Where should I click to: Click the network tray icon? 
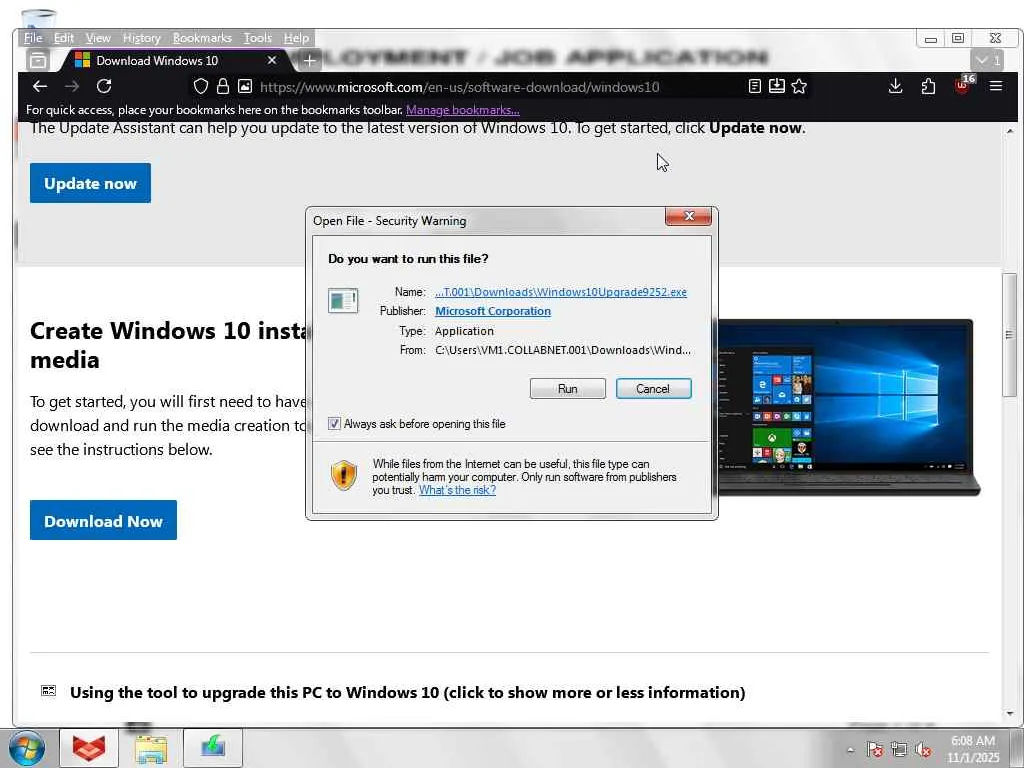(x=899, y=750)
